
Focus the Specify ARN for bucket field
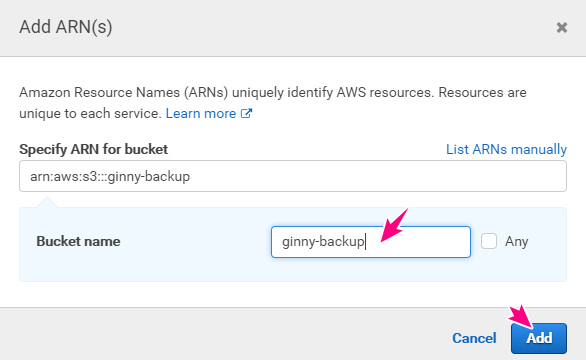[293, 176]
